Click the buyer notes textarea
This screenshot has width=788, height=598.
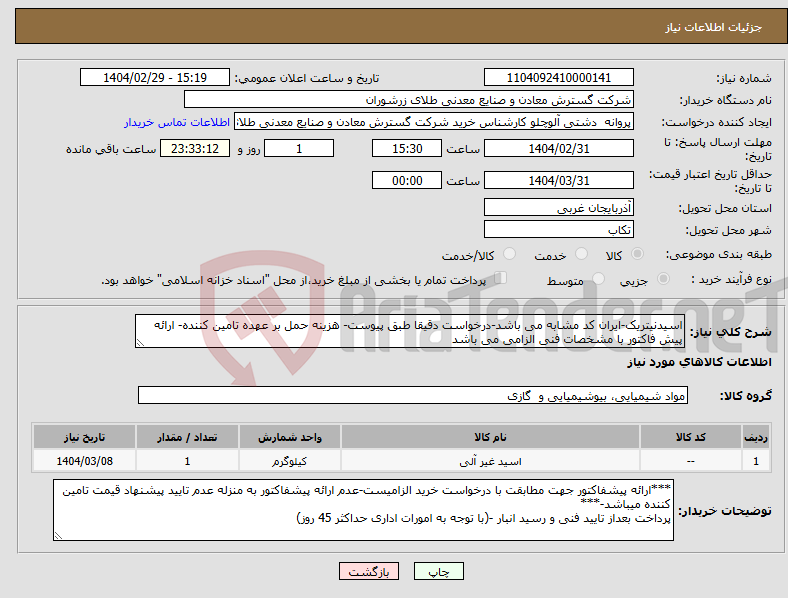tap(363, 510)
